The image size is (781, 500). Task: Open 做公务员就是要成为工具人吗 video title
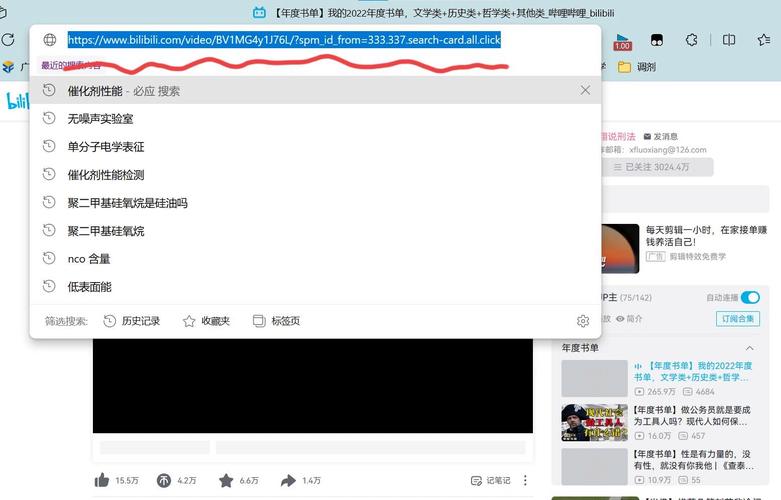point(691,416)
